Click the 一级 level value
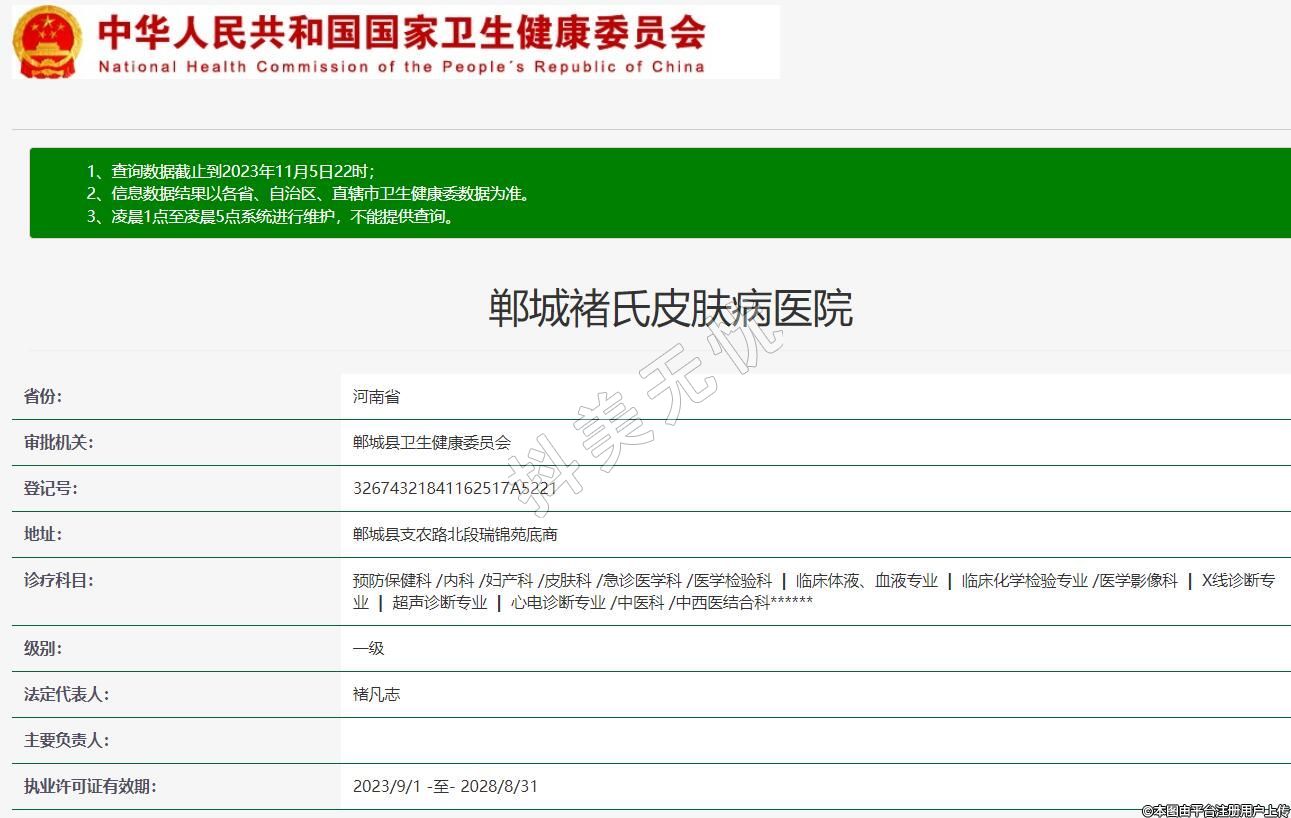The width and height of the screenshot is (1291, 818). tap(368, 649)
